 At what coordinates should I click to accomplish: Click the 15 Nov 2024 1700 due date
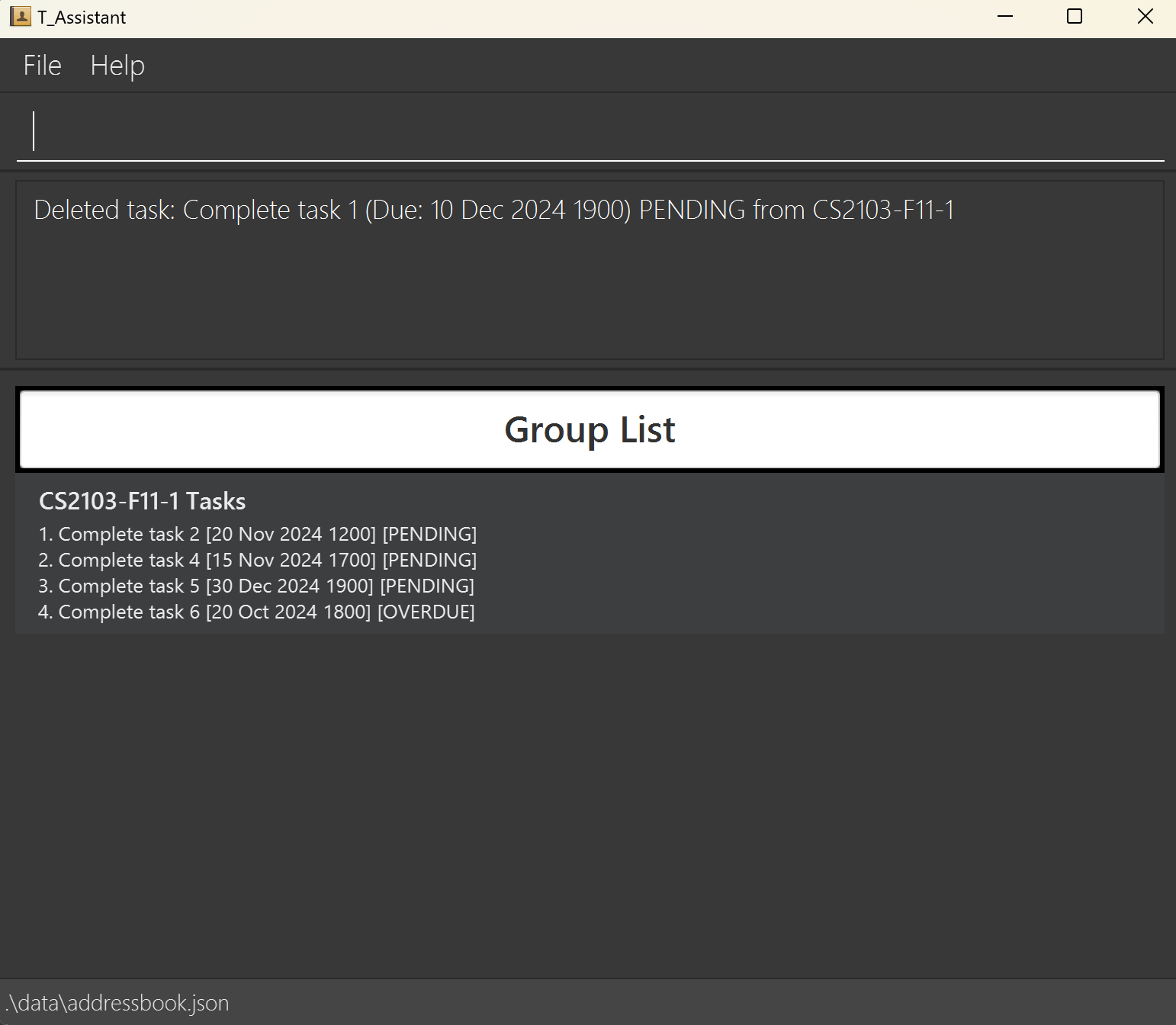coord(291,561)
